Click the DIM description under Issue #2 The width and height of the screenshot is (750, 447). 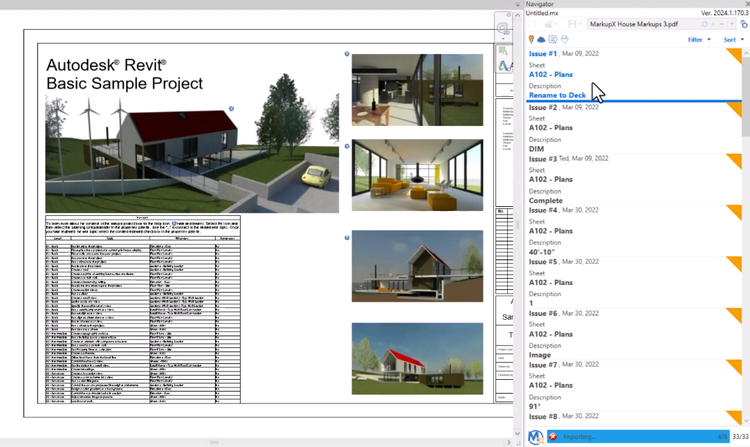536,149
